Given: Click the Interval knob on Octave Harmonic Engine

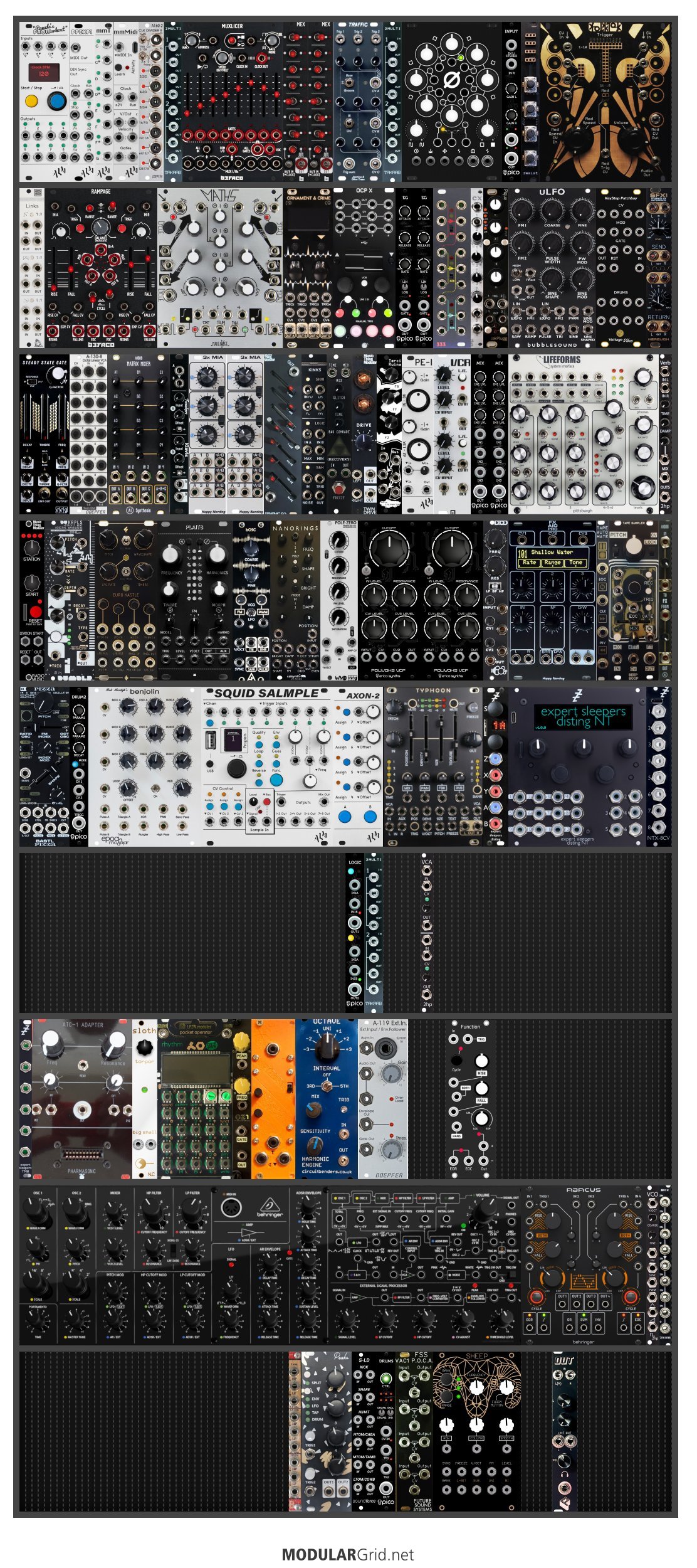Looking at the screenshot, I should coord(327,1047).
